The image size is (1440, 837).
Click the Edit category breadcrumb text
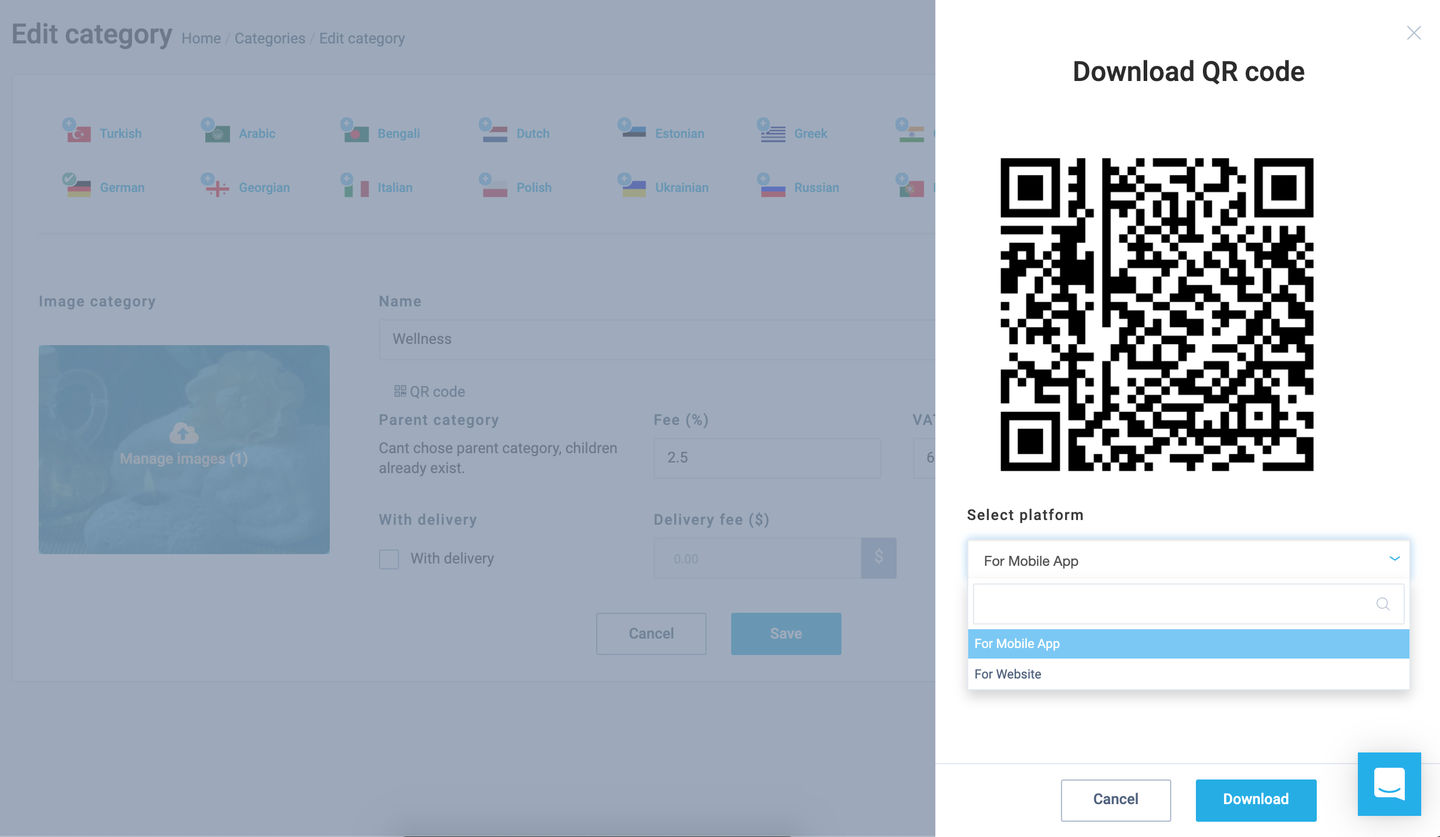362,38
